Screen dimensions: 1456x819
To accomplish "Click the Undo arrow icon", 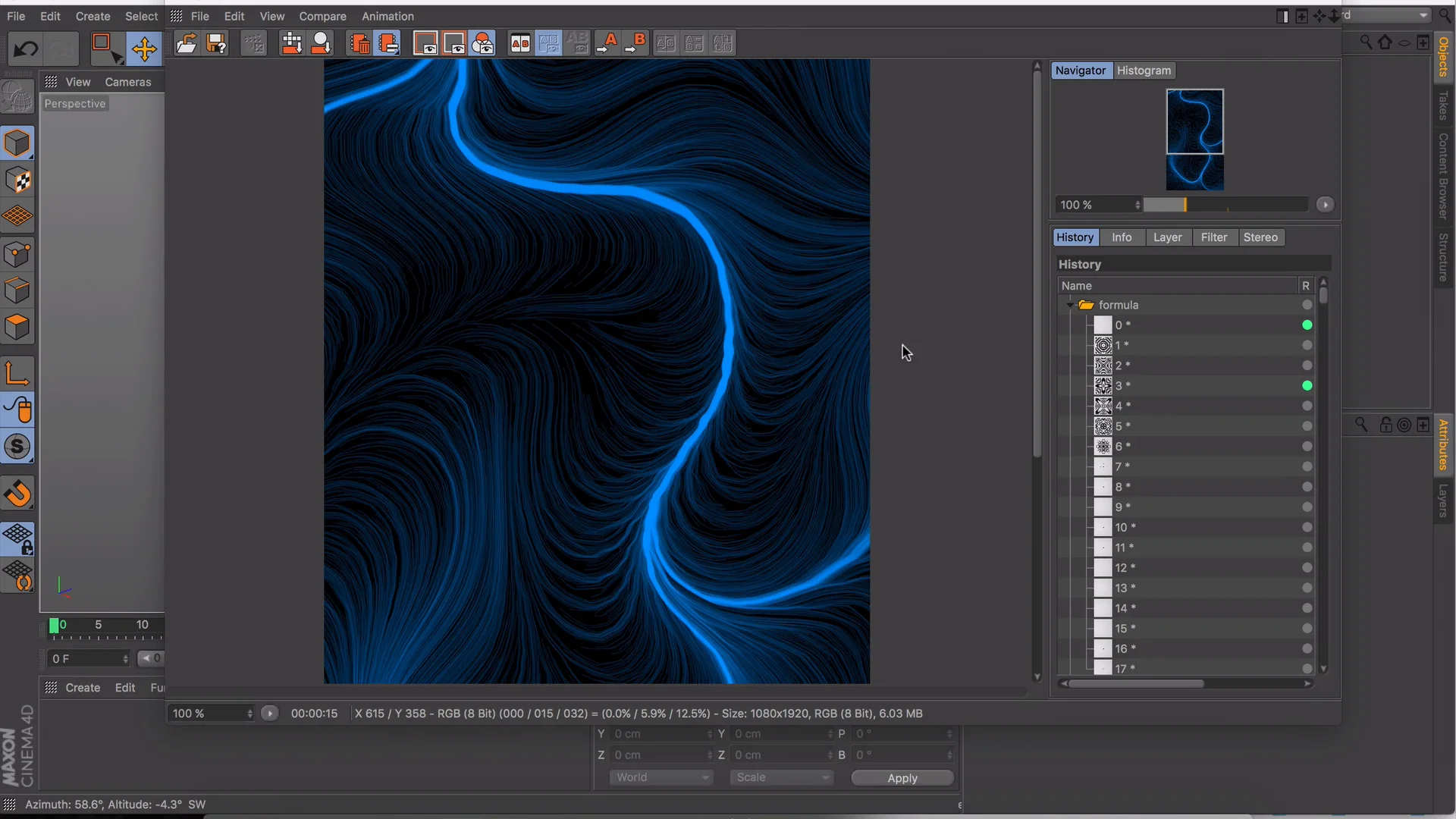I will (26, 50).
